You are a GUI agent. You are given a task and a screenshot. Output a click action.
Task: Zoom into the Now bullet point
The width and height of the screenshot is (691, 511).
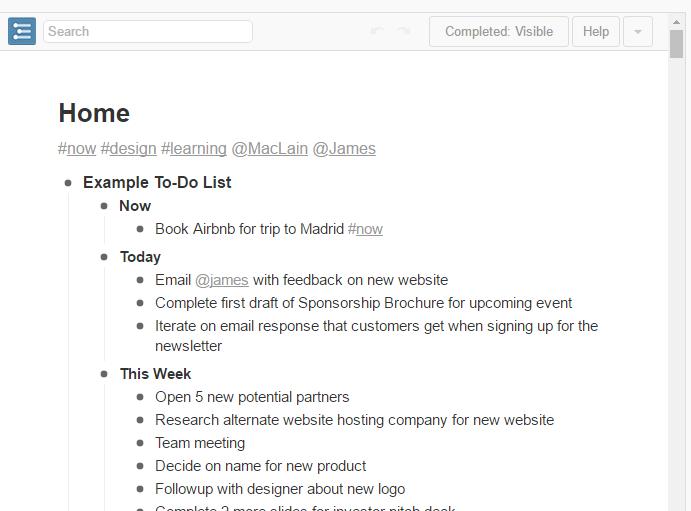pos(104,206)
